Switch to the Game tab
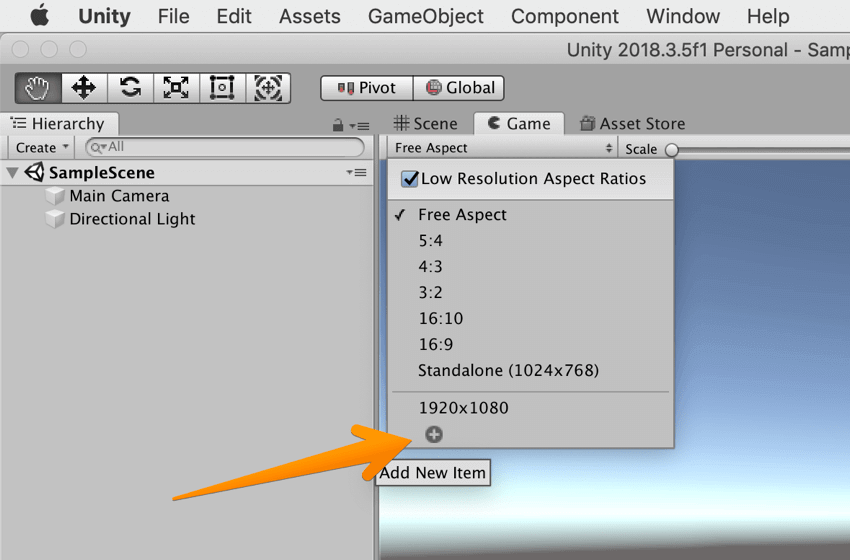This screenshot has width=850, height=560. pyautogui.click(x=519, y=124)
